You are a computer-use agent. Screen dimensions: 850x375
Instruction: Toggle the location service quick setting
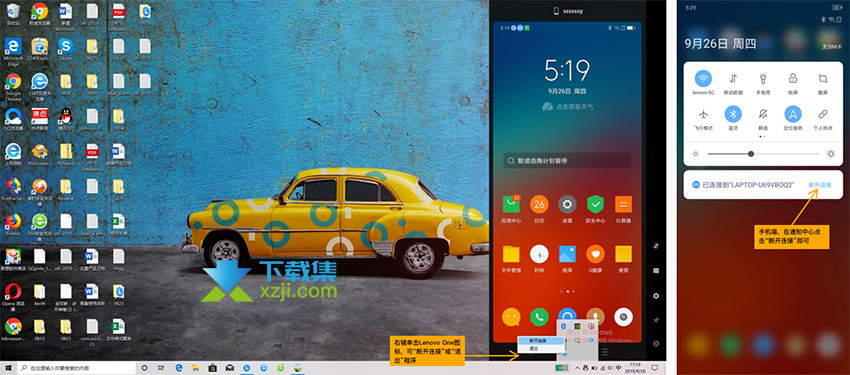(x=793, y=114)
